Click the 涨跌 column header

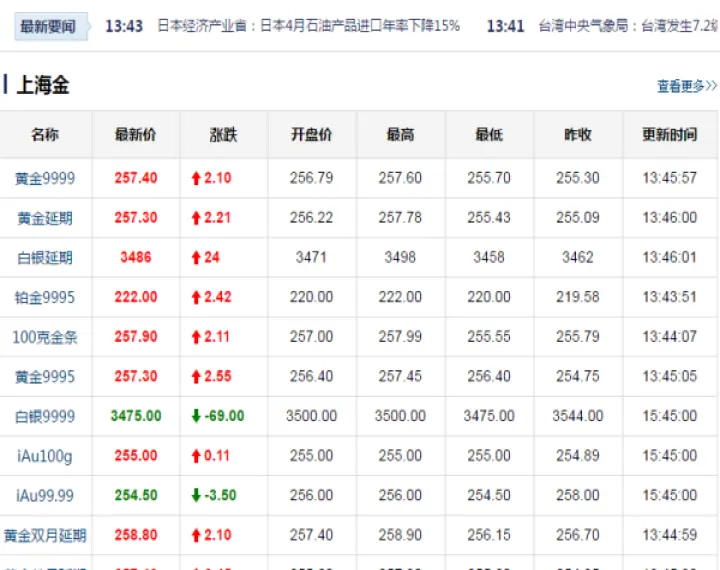pyautogui.click(x=224, y=135)
